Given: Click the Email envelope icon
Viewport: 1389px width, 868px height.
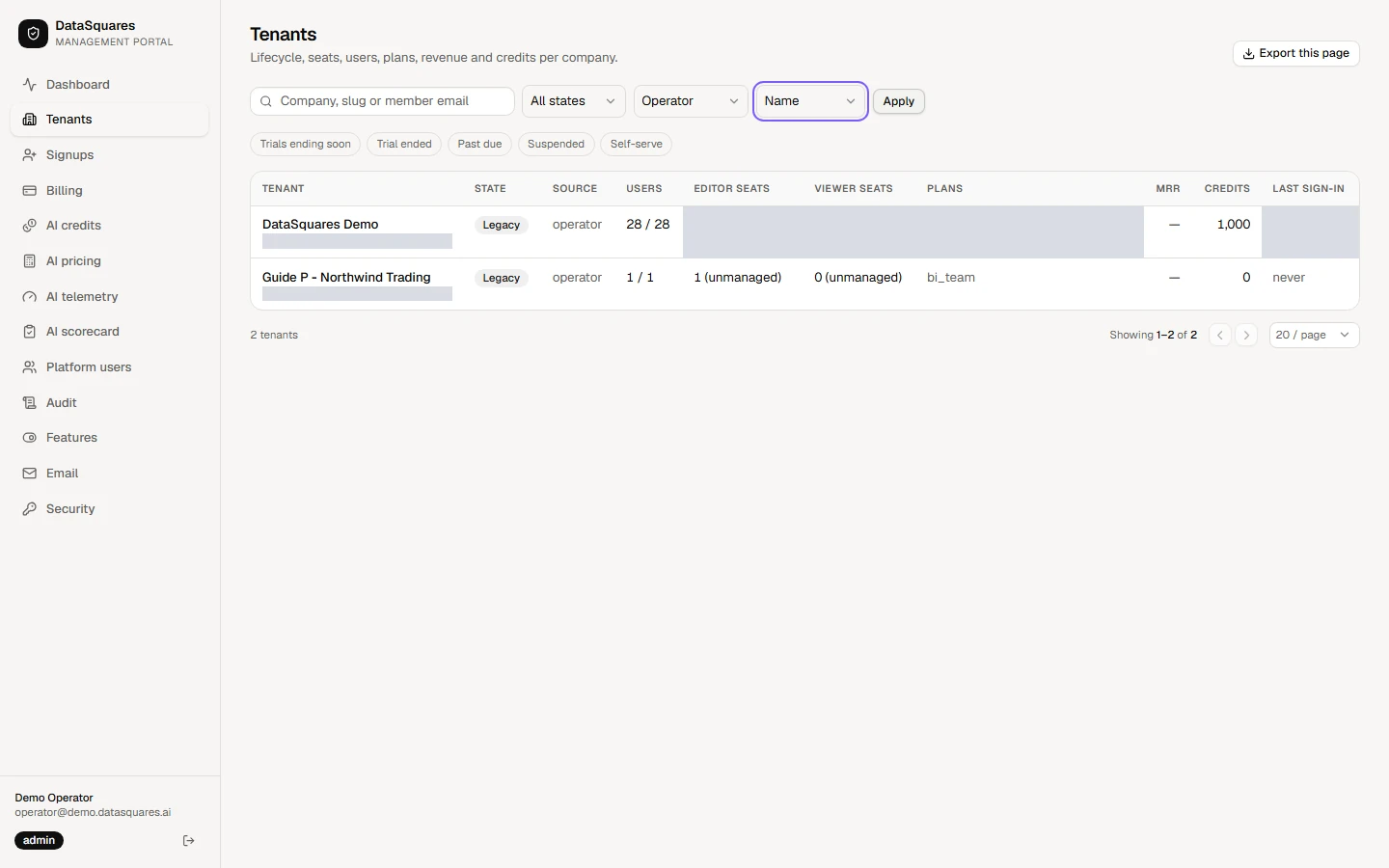Looking at the screenshot, I should pos(30,474).
